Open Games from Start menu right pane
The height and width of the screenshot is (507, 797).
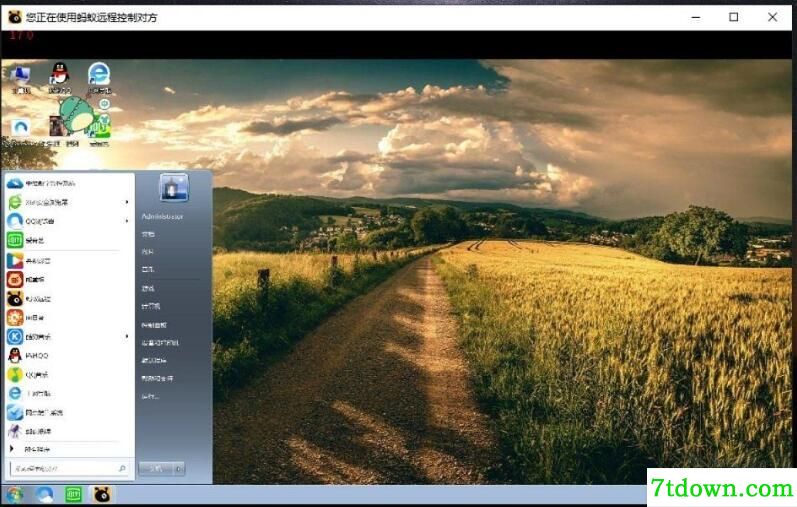[148, 288]
